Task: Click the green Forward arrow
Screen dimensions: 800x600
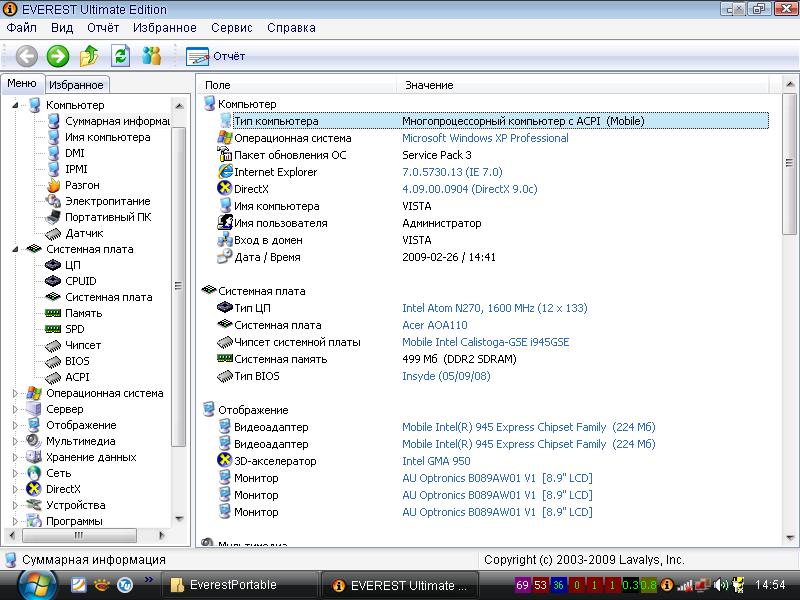Action: click(x=58, y=56)
